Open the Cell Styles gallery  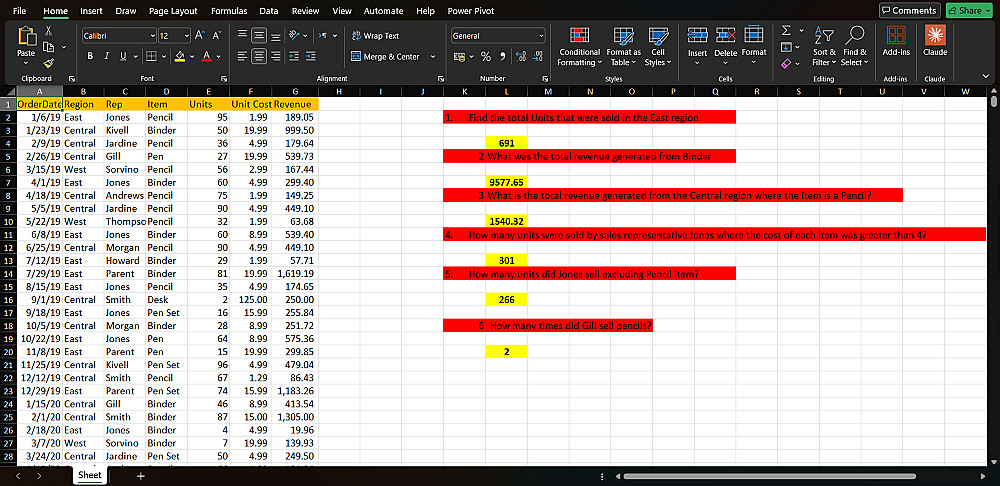tap(658, 46)
